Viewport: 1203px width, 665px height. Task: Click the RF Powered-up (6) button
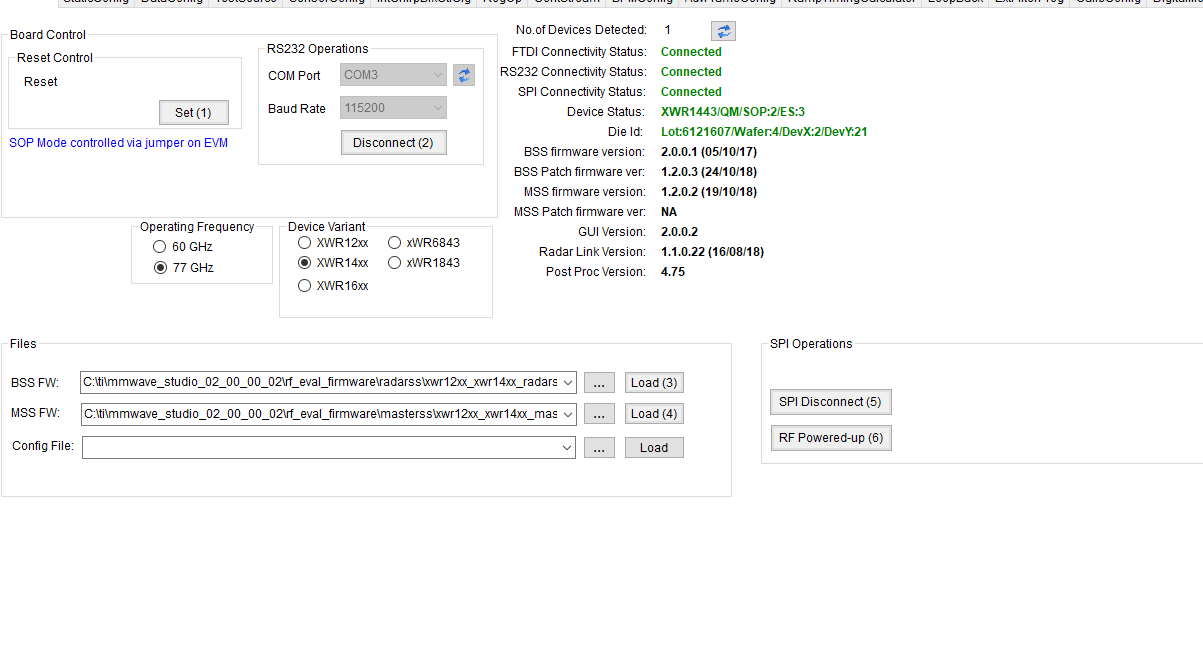[x=831, y=437]
